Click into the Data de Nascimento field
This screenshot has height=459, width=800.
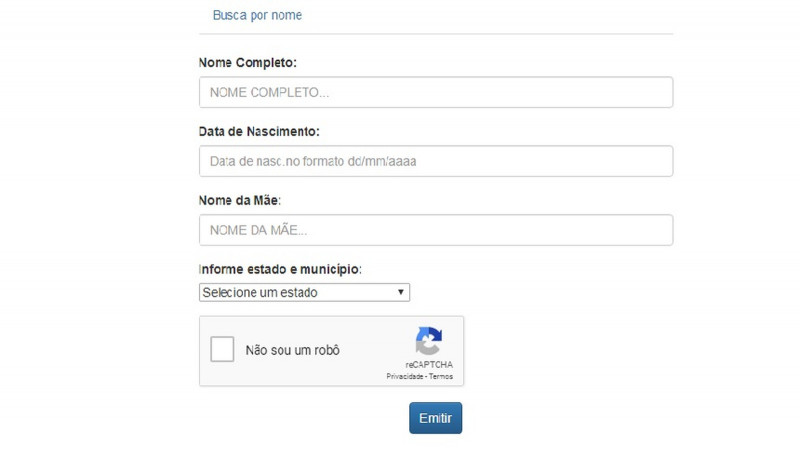pos(436,161)
